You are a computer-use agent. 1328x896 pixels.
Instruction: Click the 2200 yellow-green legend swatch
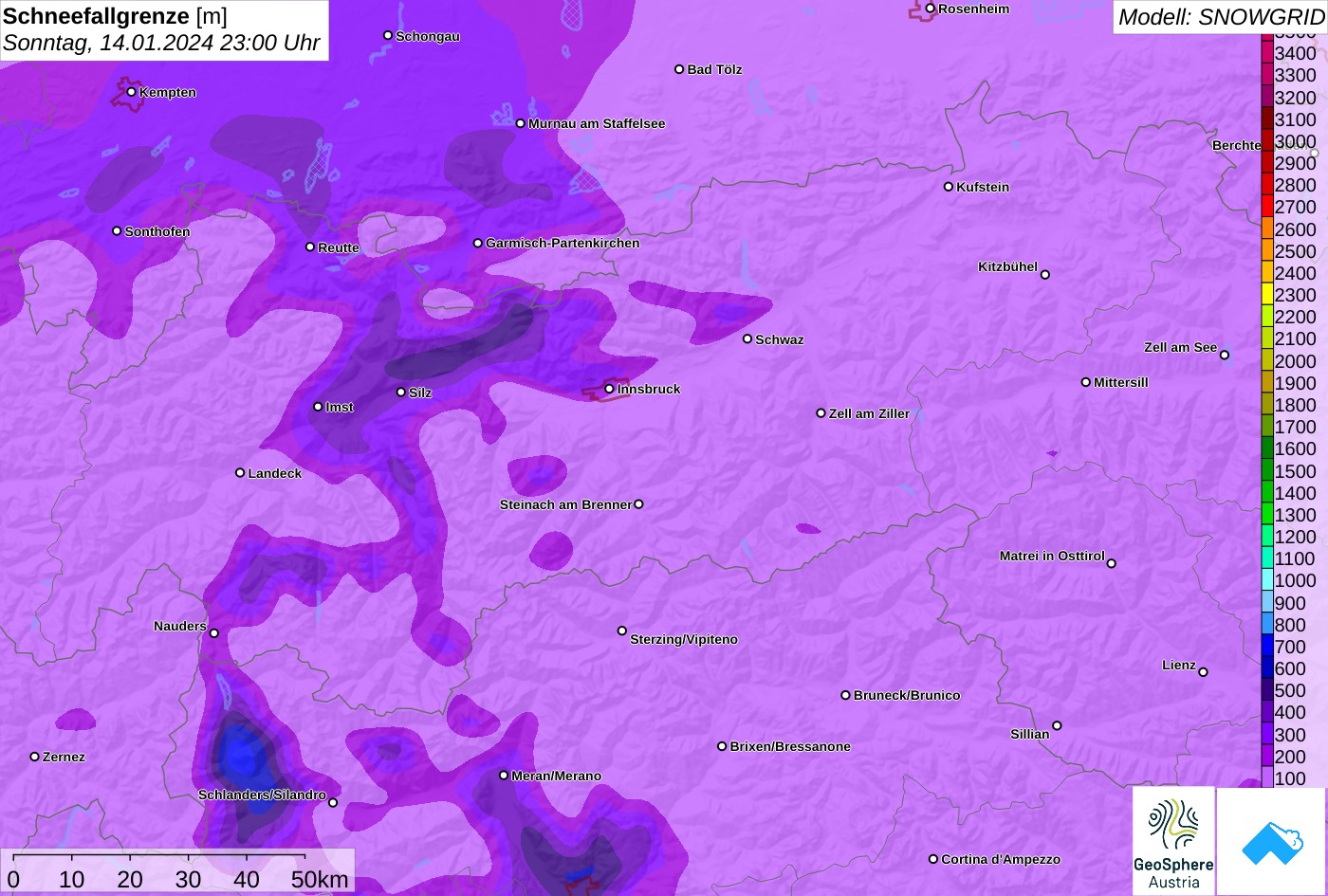(x=1267, y=317)
